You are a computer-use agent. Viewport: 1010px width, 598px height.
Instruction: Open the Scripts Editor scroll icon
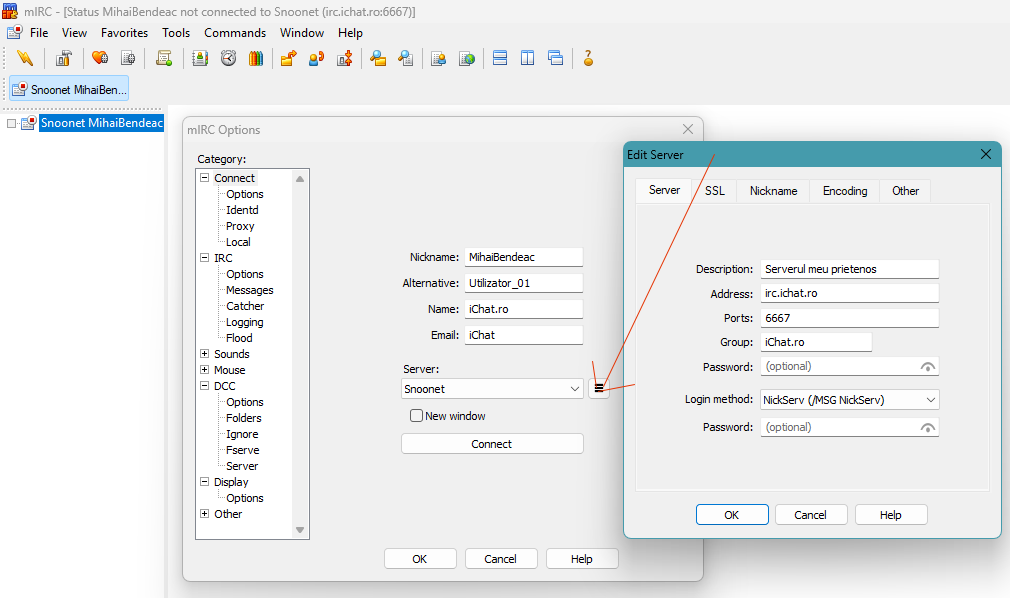pos(164,58)
